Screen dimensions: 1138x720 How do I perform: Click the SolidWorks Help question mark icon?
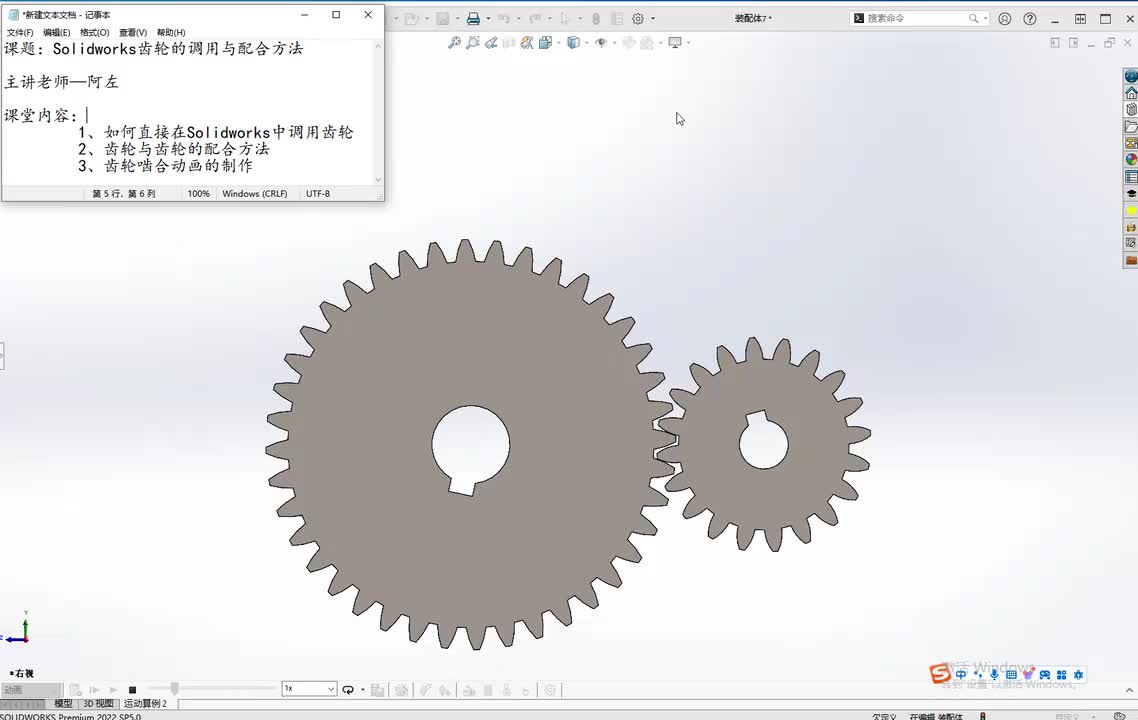click(x=1030, y=19)
